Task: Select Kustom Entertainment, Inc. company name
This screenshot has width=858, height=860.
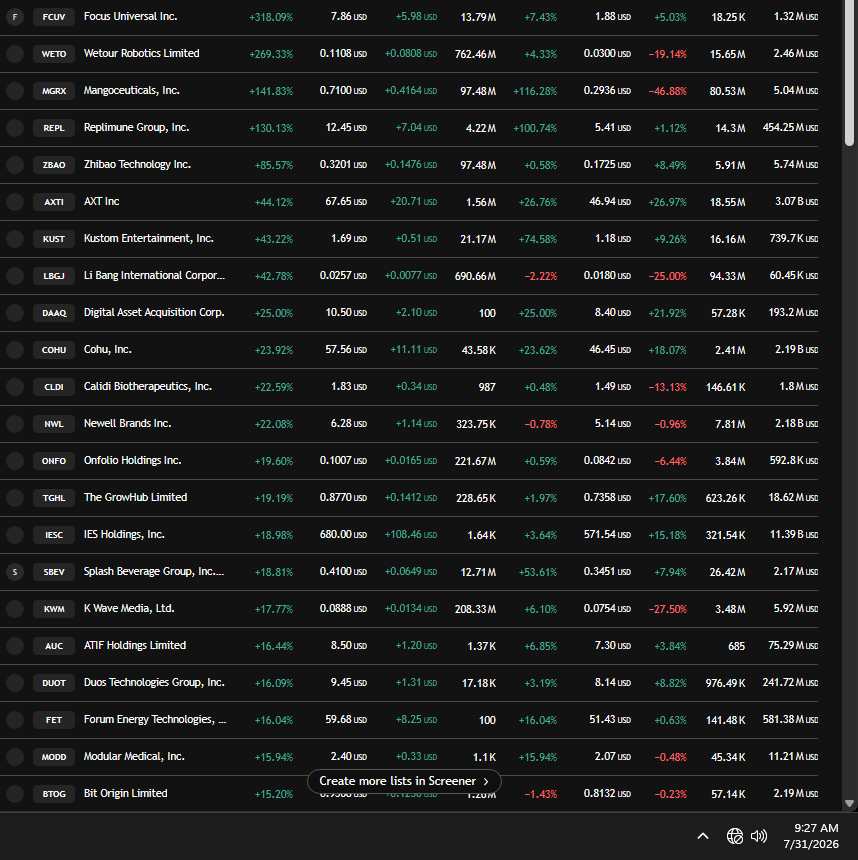Action: coord(149,239)
